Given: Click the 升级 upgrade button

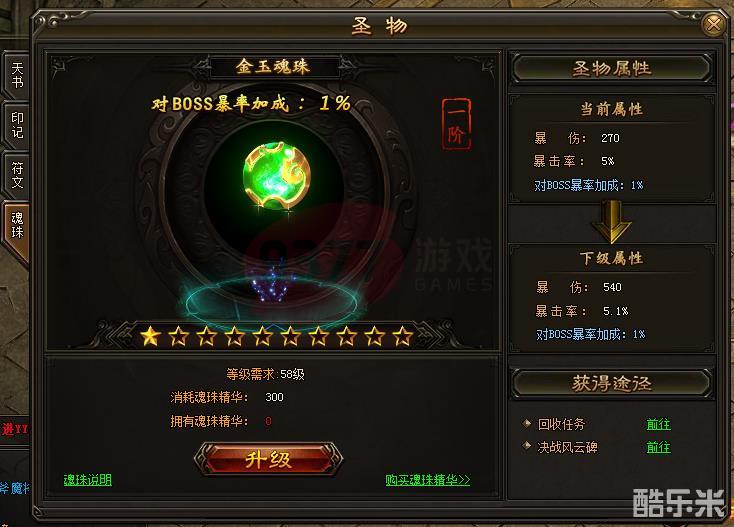Looking at the screenshot, I should (268, 459).
